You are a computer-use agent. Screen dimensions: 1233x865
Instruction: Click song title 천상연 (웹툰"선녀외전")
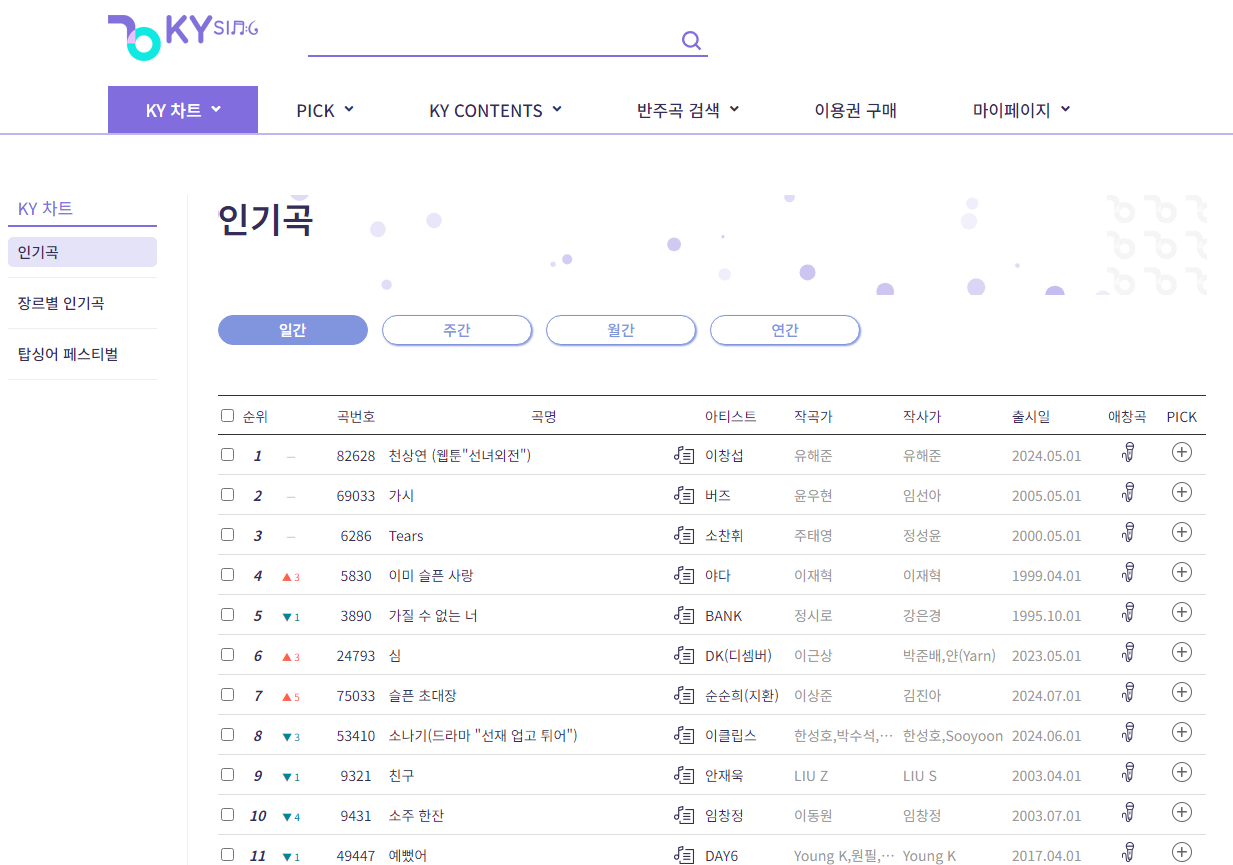click(x=460, y=456)
